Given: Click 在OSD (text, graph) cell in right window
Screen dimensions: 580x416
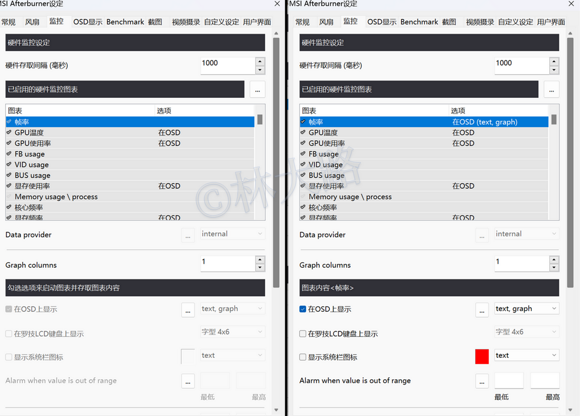Looking at the screenshot, I should click(485, 122).
